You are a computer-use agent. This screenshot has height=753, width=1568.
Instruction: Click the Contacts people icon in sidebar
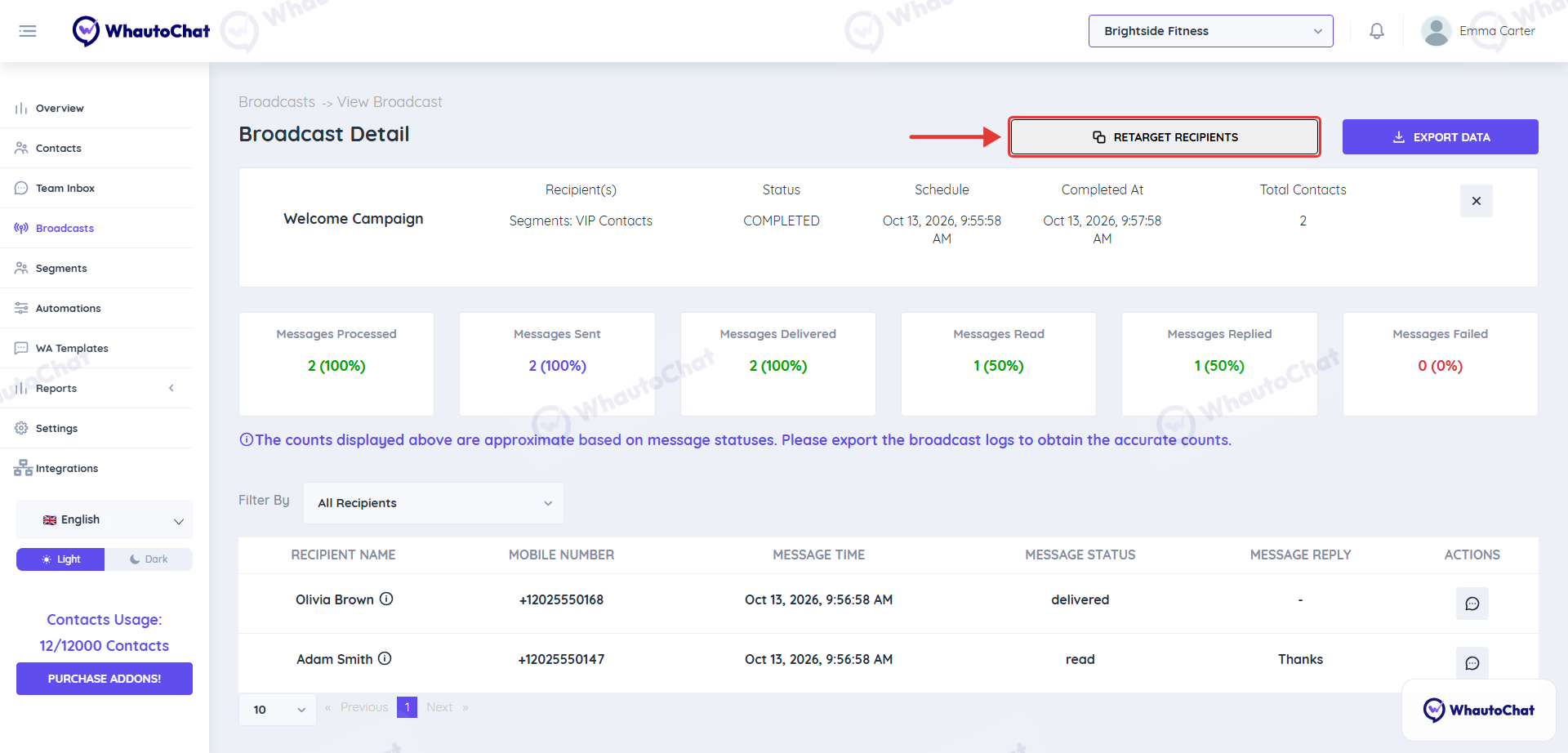click(21, 148)
